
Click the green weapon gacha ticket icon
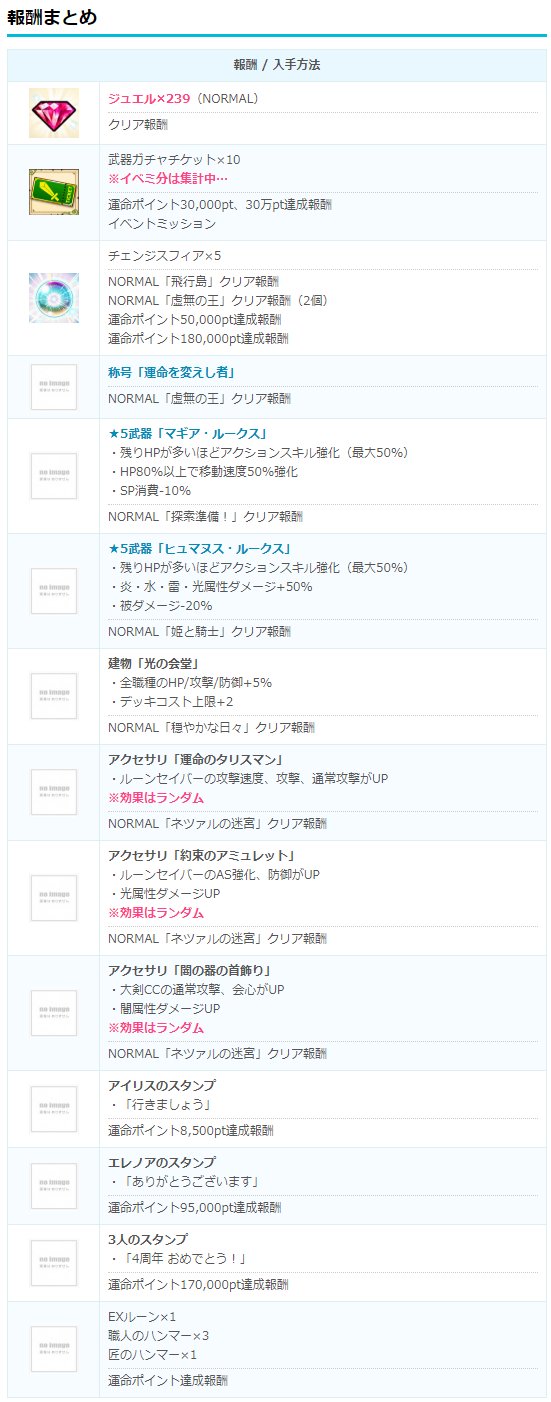click(x=53, y=191)
